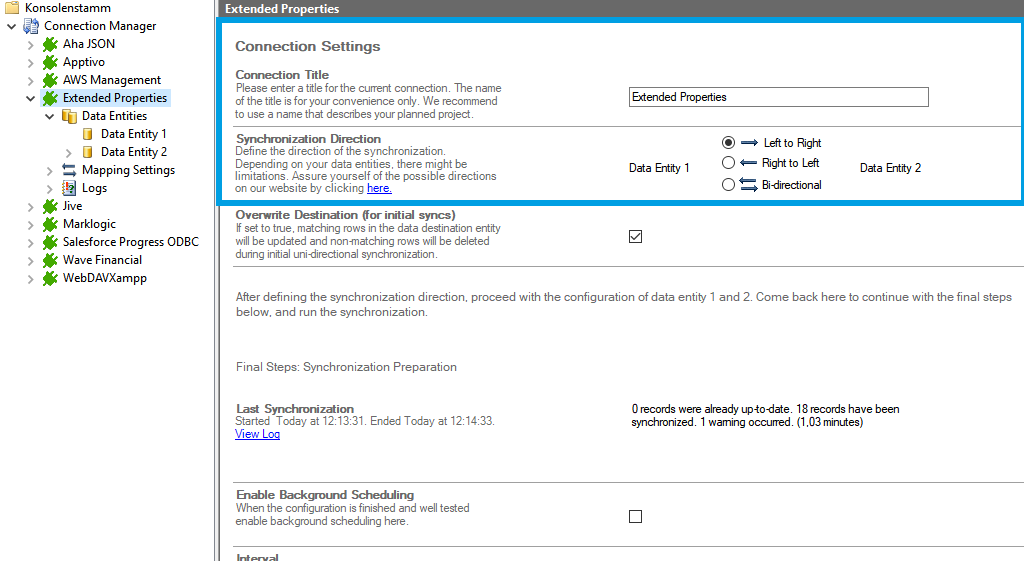
Task: Click the Data Entity 1 database icon
Action: click(88, 134)
